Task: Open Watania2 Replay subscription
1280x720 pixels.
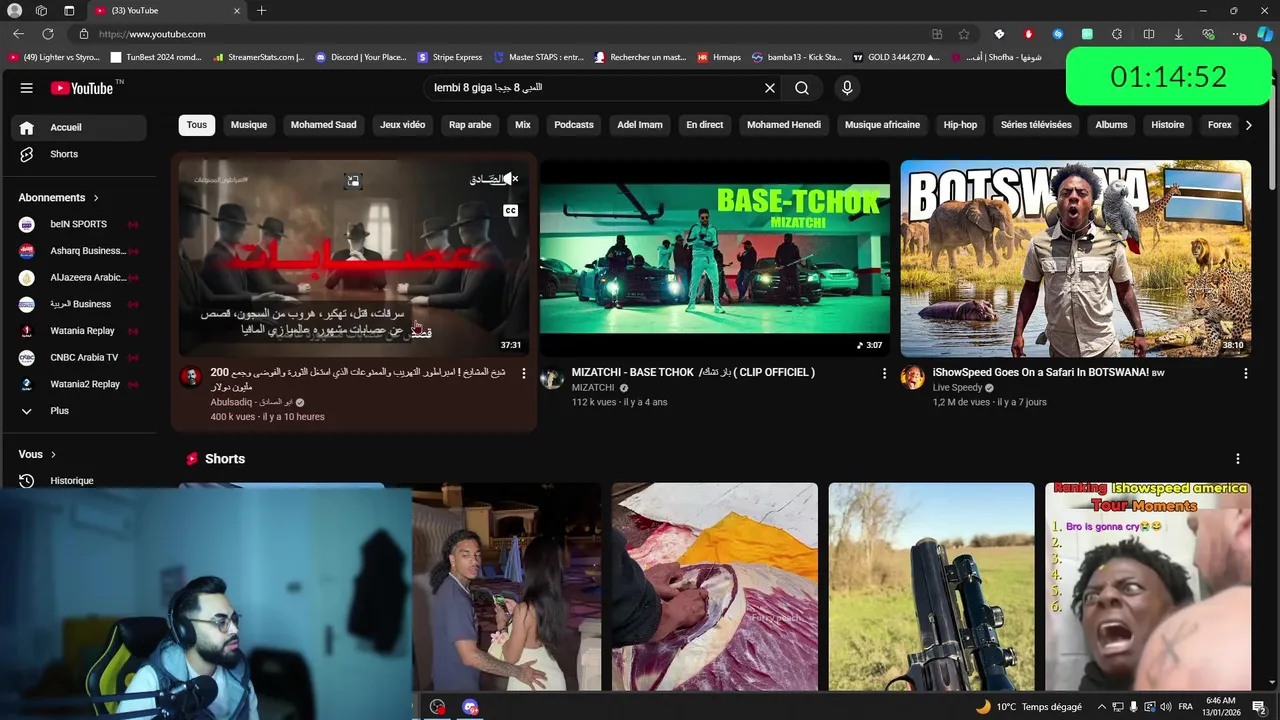Action: [x=79, y=384]
